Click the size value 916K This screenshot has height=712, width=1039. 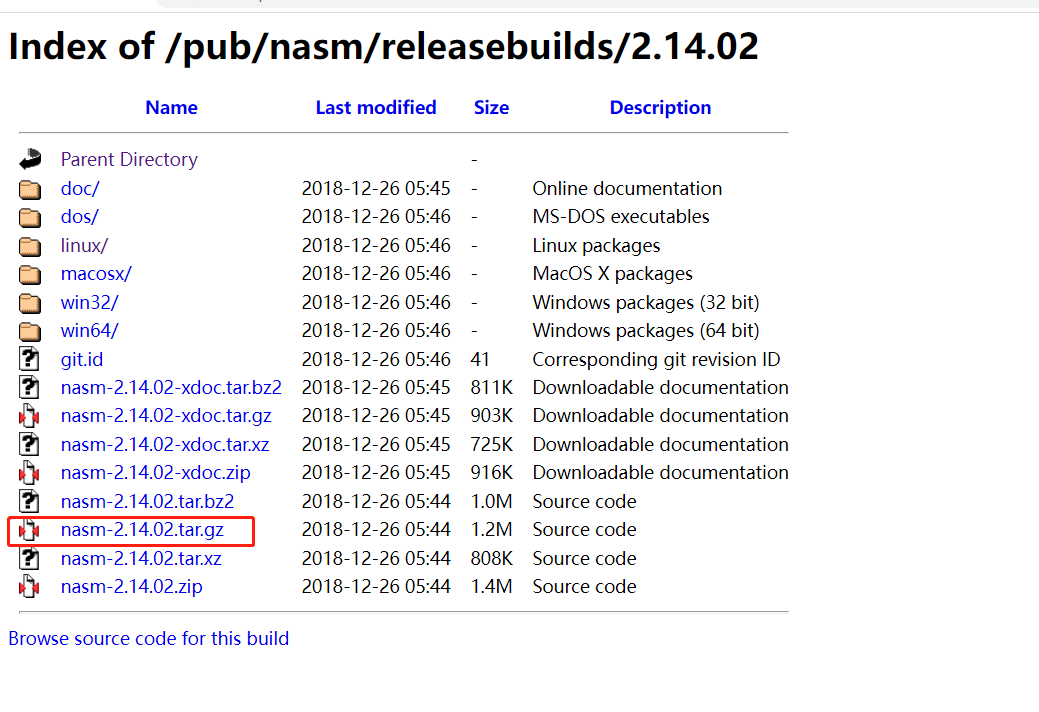tap(492, 473)
